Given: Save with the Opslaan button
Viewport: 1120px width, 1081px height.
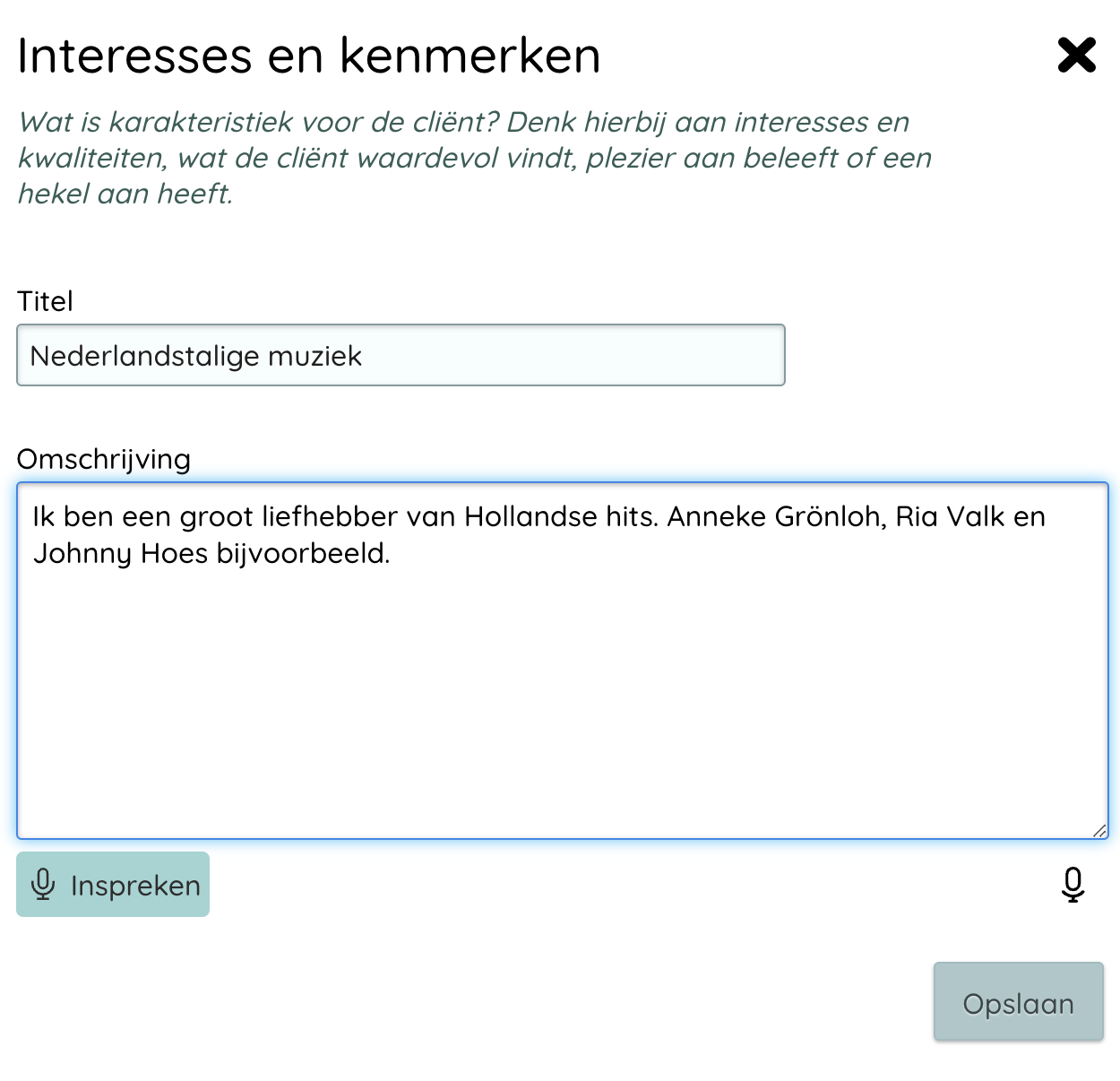Looking at the screenshot, I should [1018, 1002].
